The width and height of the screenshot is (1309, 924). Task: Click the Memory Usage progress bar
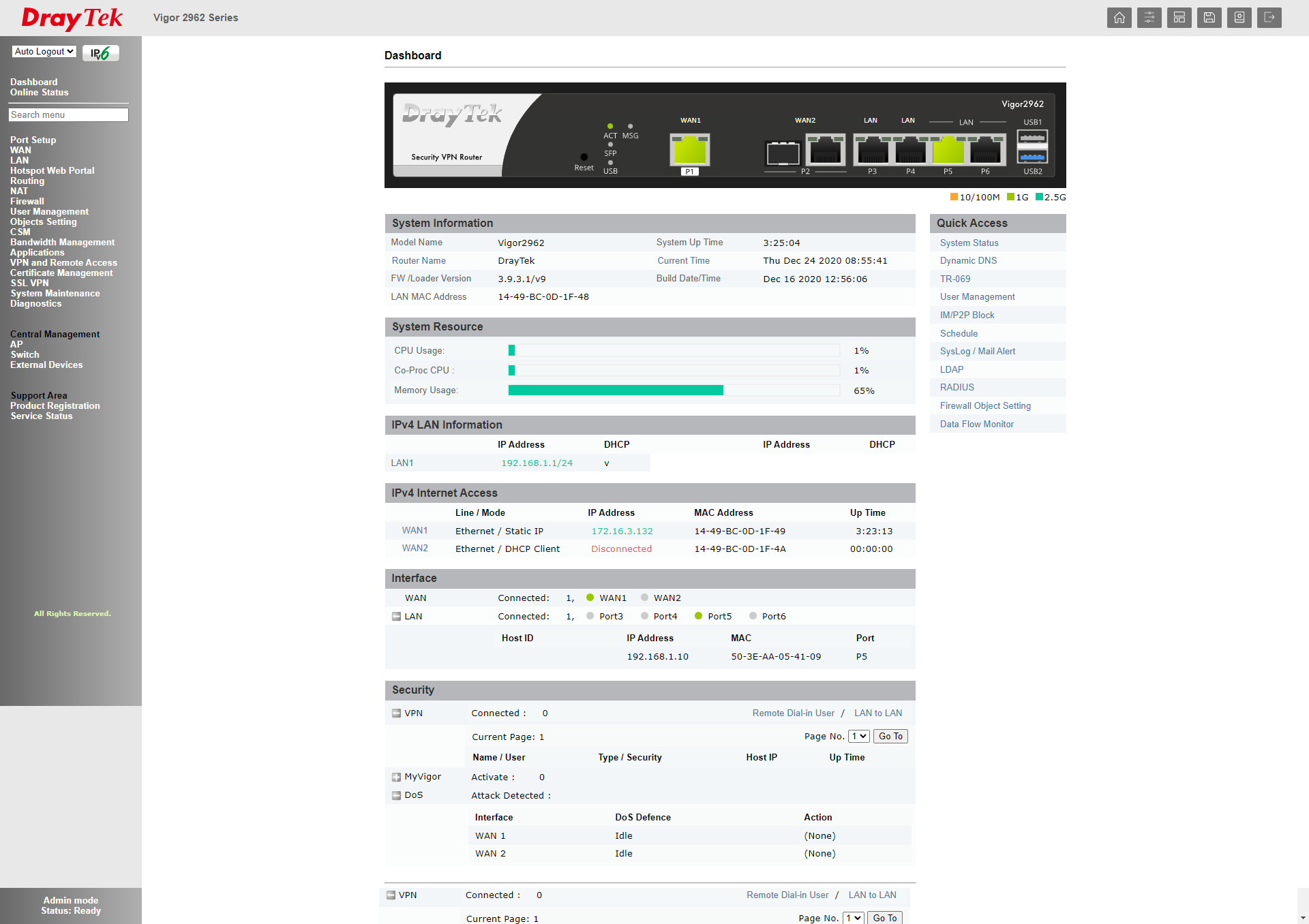click(x=674, y=390)
